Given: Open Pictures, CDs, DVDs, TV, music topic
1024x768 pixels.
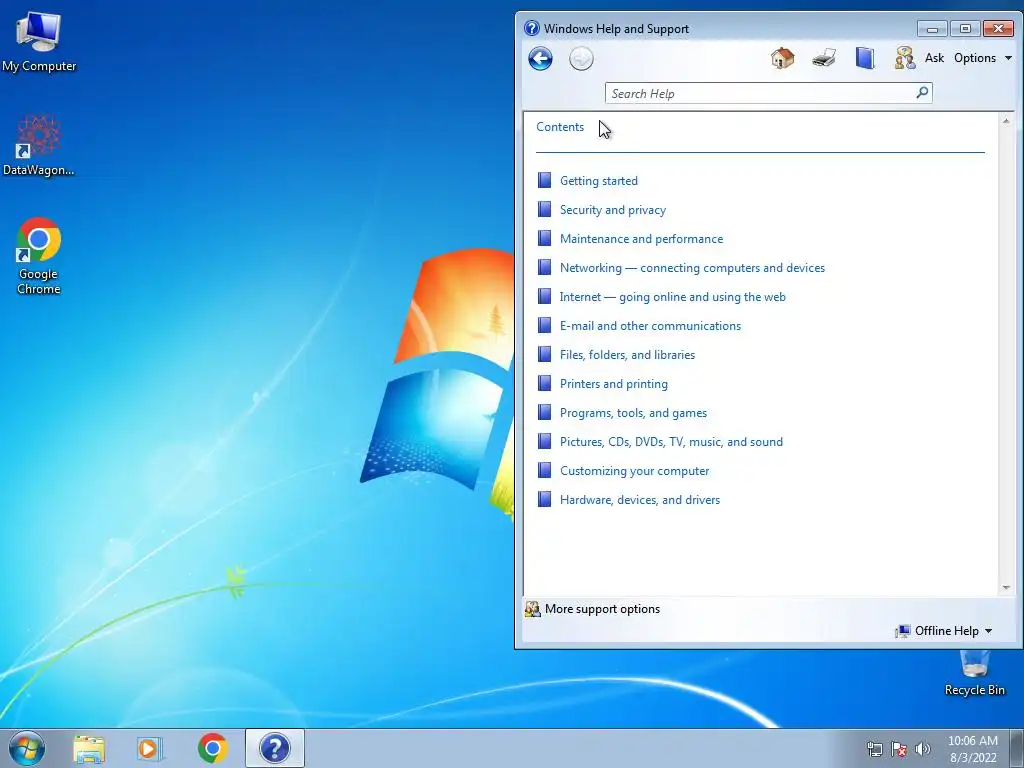Looking at the screenshot, I should [x=671, y=442].
